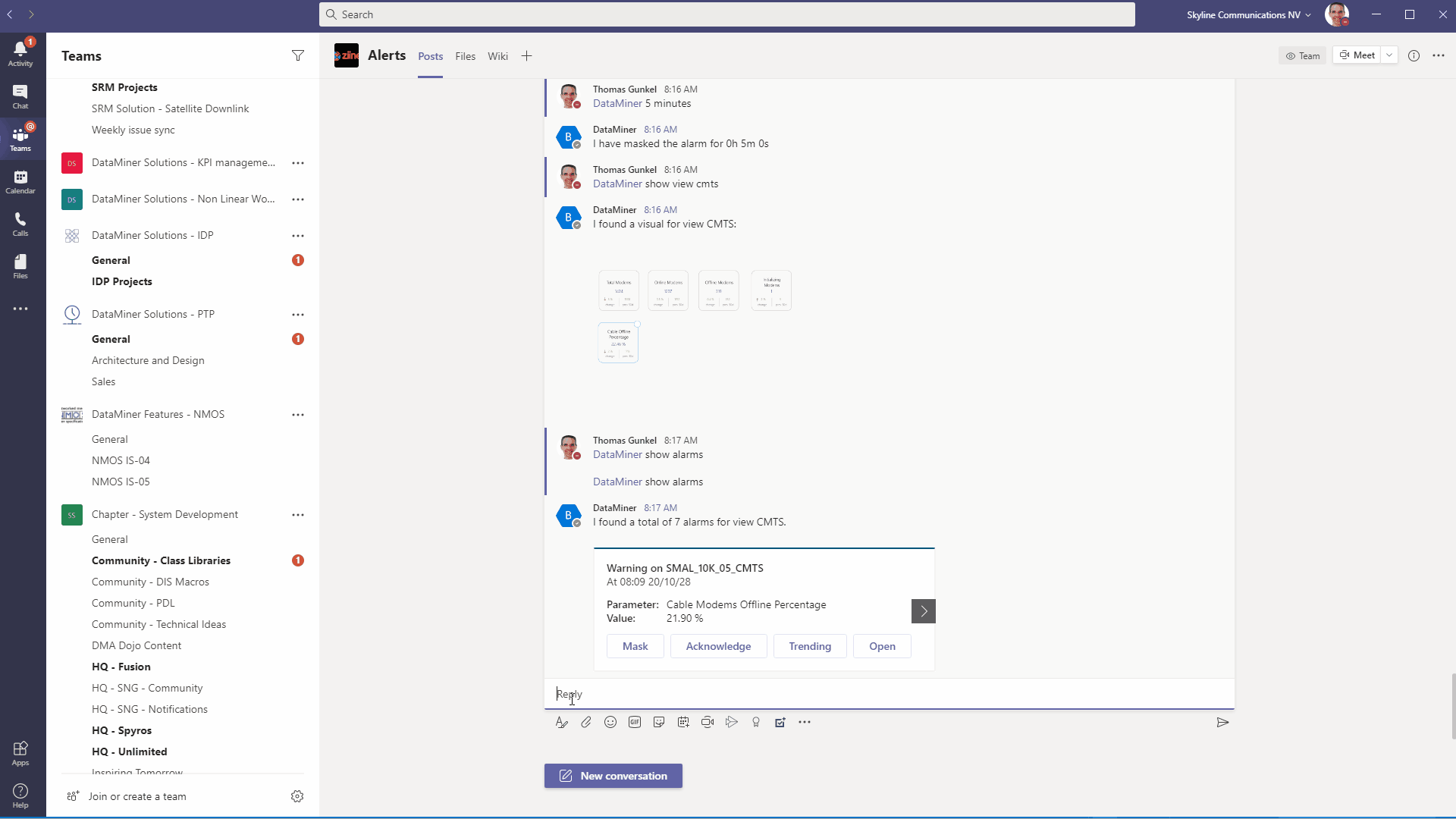Attach a file to the reply
Screen dimensions: 1456x819
coord(586,722)
